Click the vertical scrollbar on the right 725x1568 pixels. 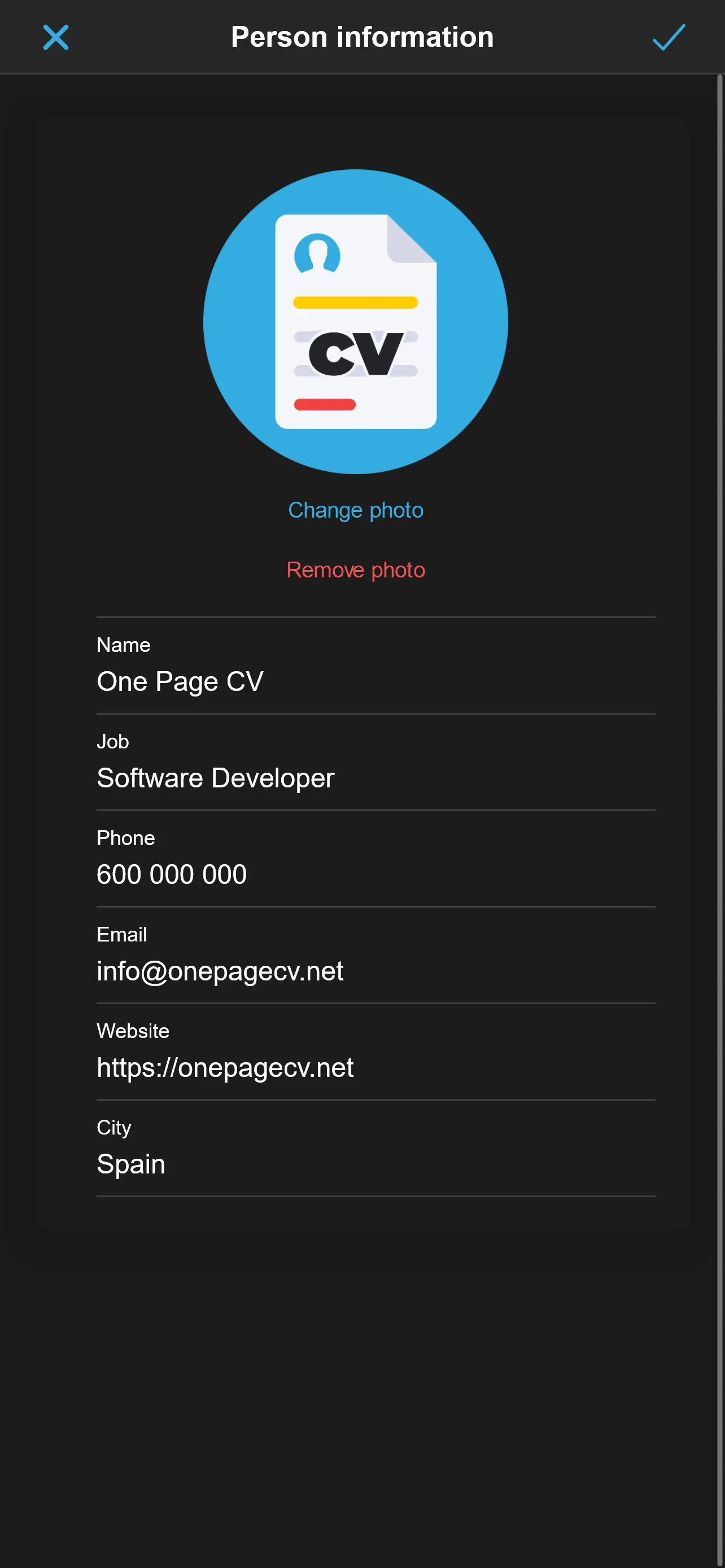click(x=719, y=821)
